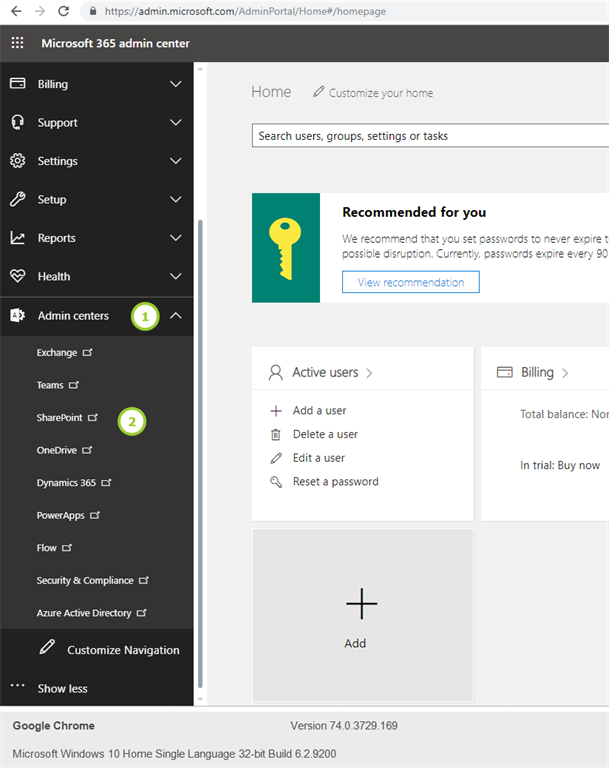Click the search users, groups, settings field
This screenshot has height=768, width=609.
(x=430, y=136)
